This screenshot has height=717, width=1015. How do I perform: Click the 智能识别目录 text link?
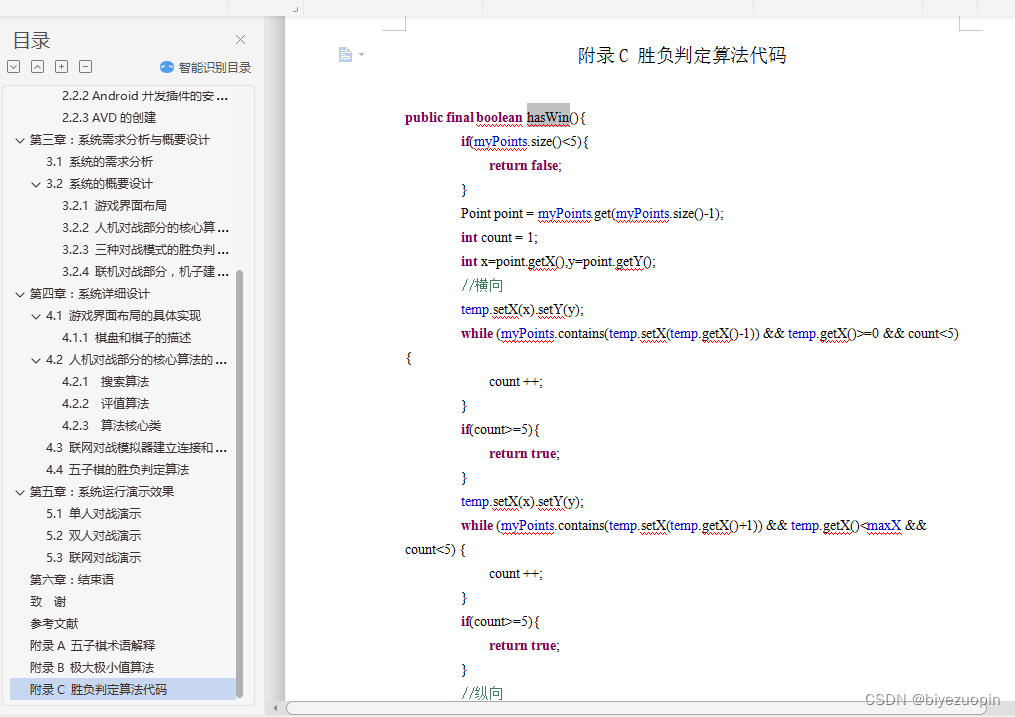pyautogui.click(x=215, y=68)
